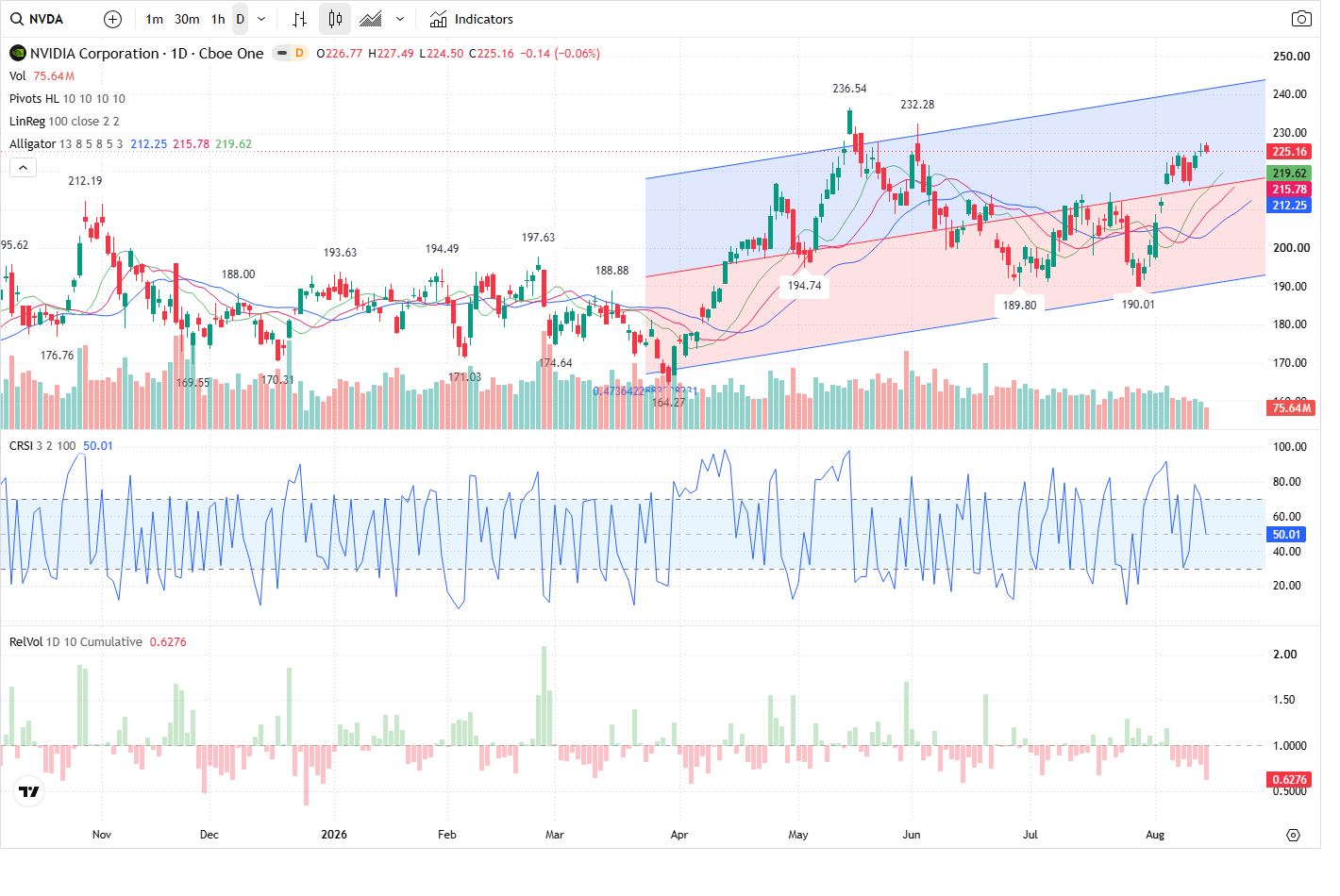Viewport: 1340px width, 896px height.
Task: Switch to the 1h interval
Action: tap(218, 19)
